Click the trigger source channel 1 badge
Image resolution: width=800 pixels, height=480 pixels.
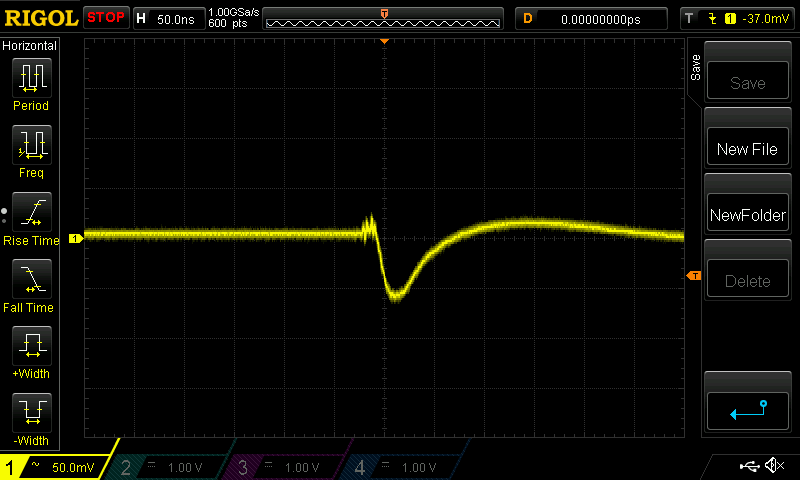(x=730, y=19)
